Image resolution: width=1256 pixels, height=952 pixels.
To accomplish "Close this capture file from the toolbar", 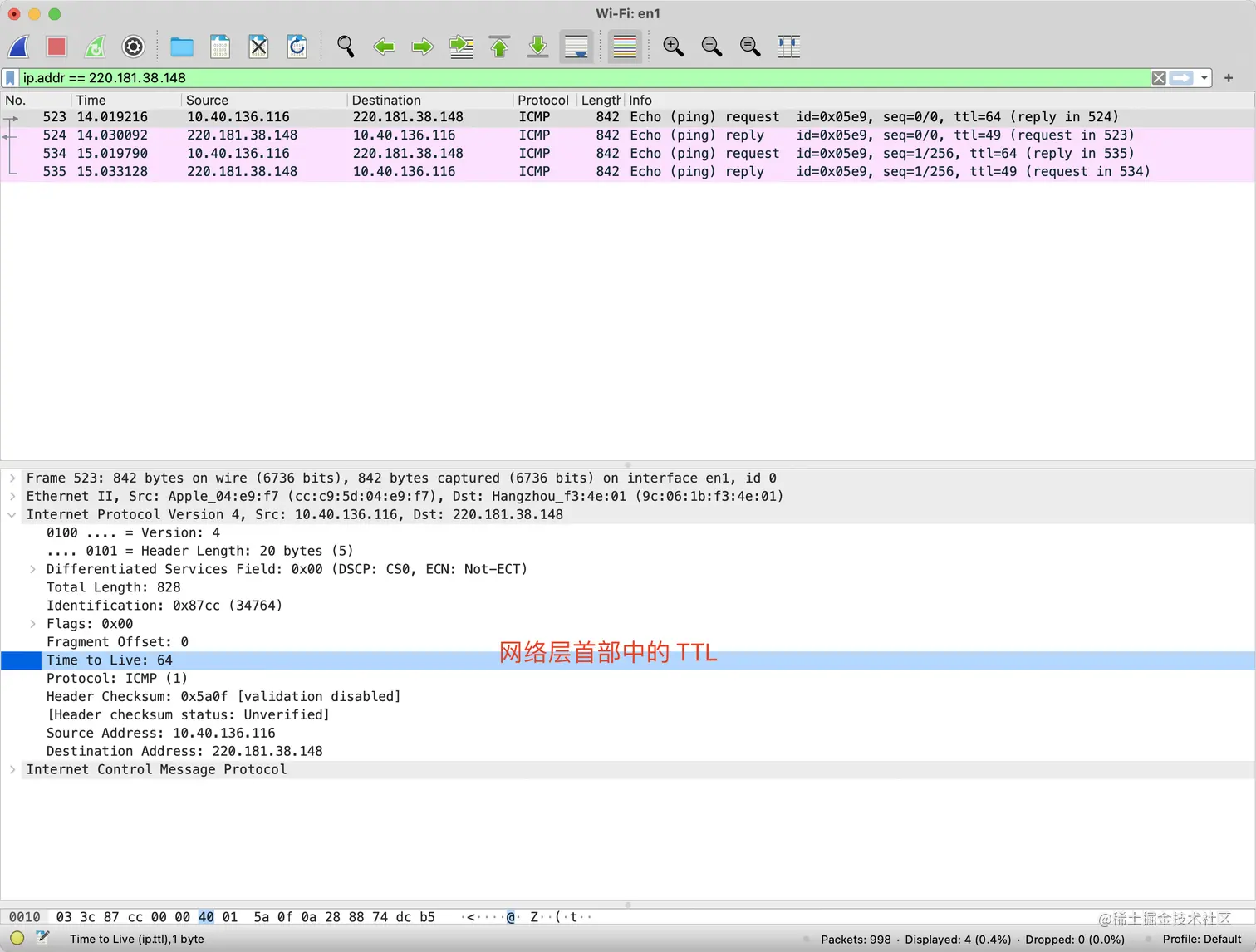I will click(x=259, y=47).
